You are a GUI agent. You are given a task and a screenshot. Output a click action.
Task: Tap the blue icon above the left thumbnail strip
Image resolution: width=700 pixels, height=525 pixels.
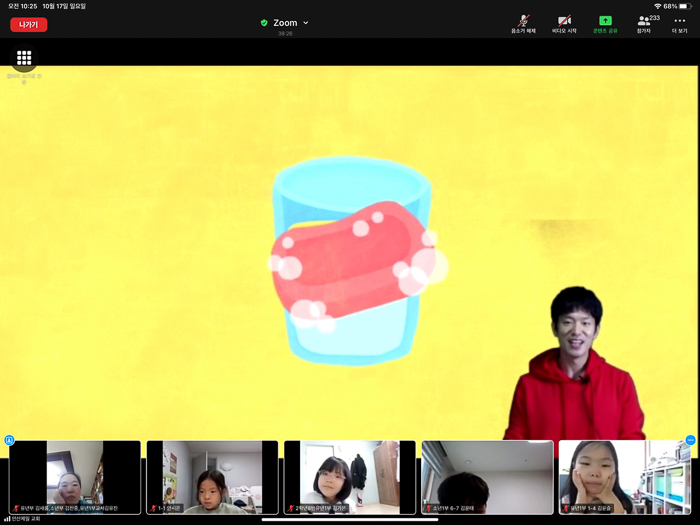coord(9,440)
